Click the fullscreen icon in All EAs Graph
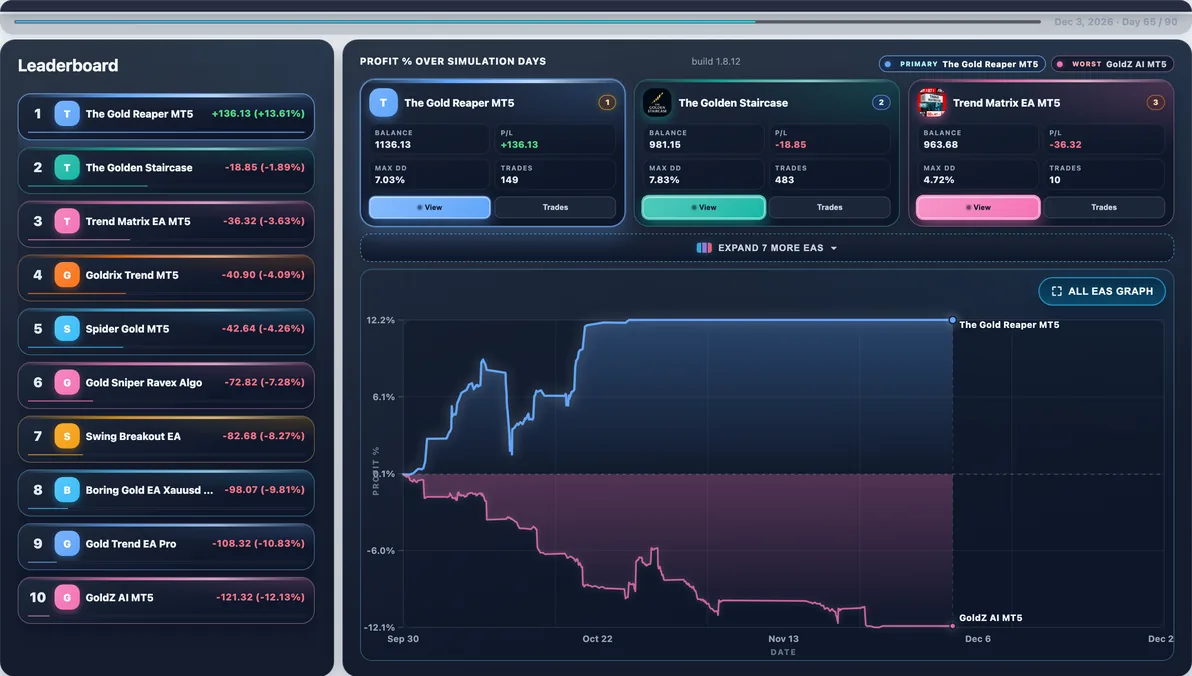This screenshot has width=1192, height=676. click(1057, 291)
